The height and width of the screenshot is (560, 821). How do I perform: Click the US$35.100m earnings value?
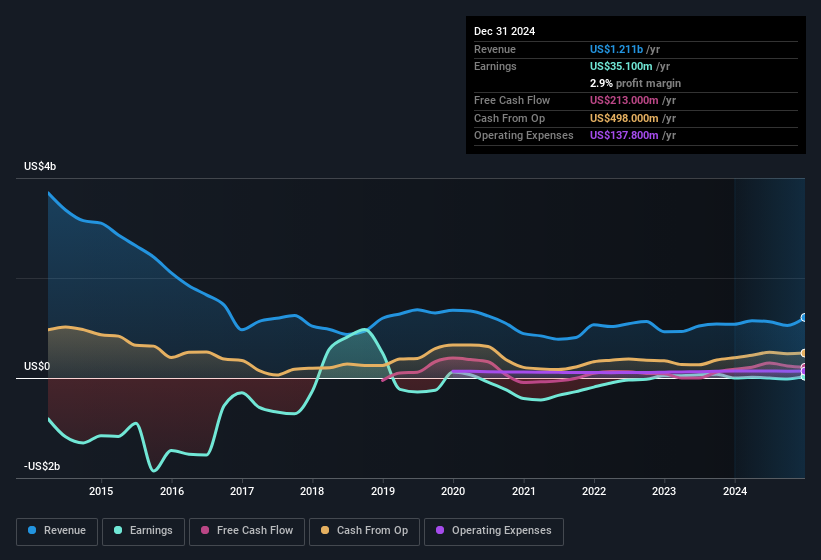pyautogui.click(x=621, y=66)
